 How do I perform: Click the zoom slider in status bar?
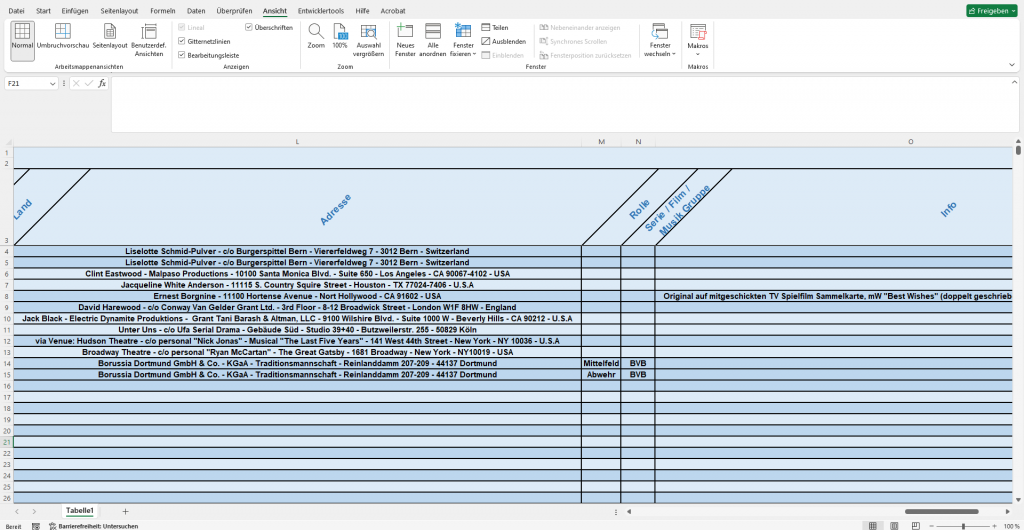(963, 525)
